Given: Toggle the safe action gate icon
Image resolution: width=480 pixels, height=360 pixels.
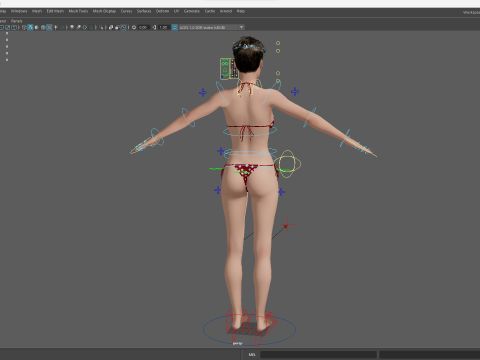Looking at the screenshot, I should [7, 27].
